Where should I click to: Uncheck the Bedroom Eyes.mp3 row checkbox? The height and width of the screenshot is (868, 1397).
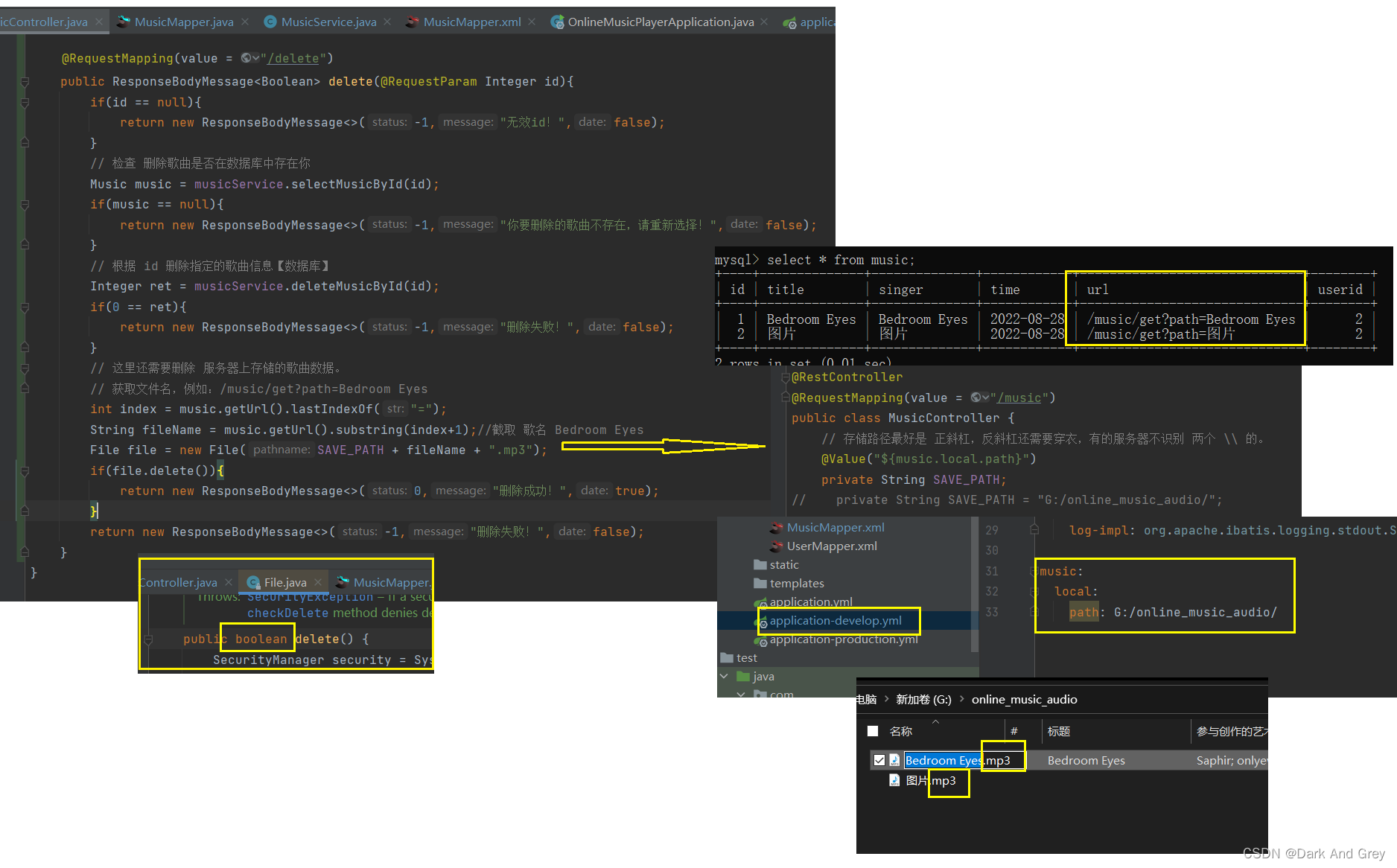879,760
